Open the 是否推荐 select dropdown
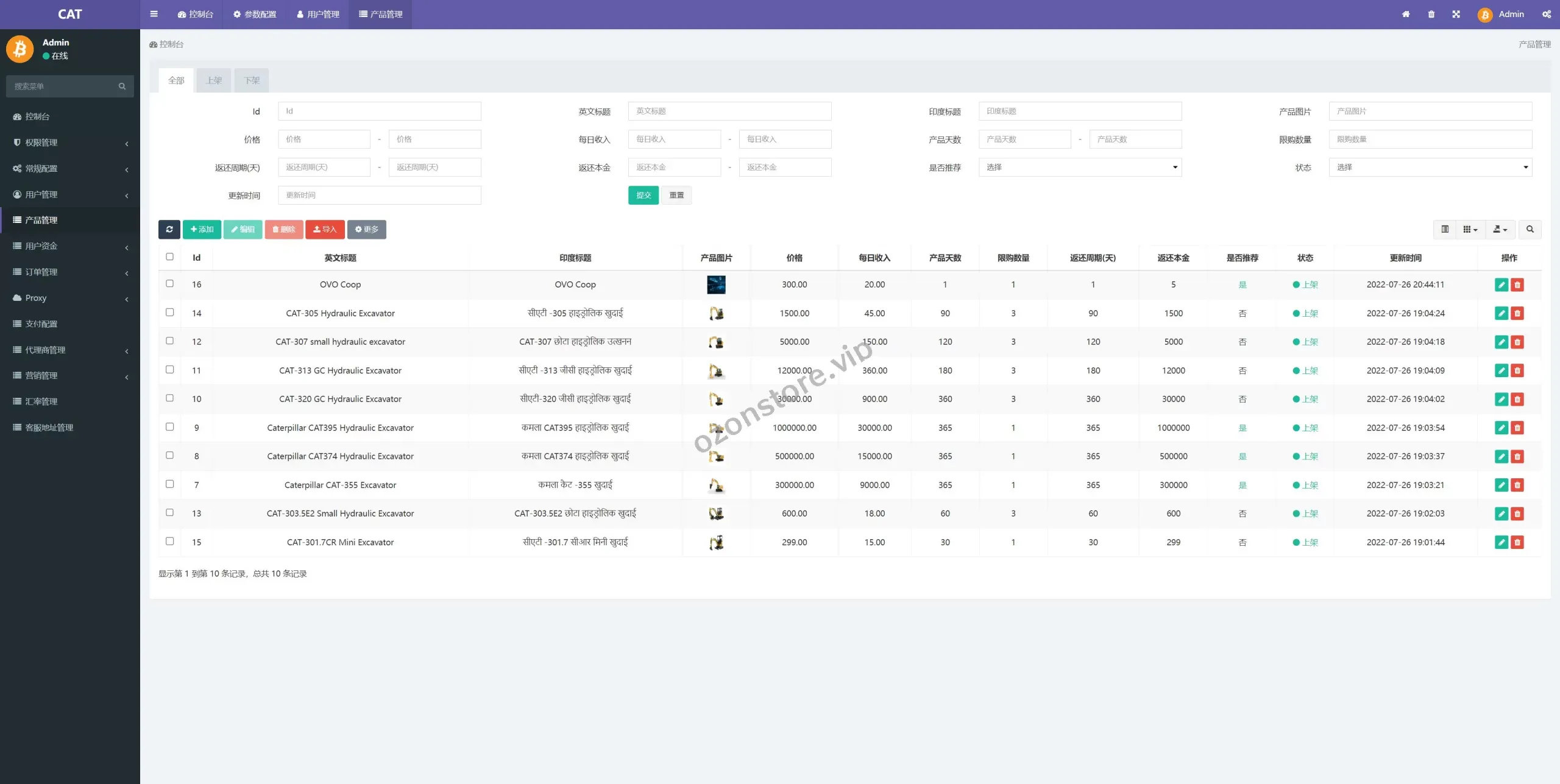1560x784 pixels. (1080, 168)
